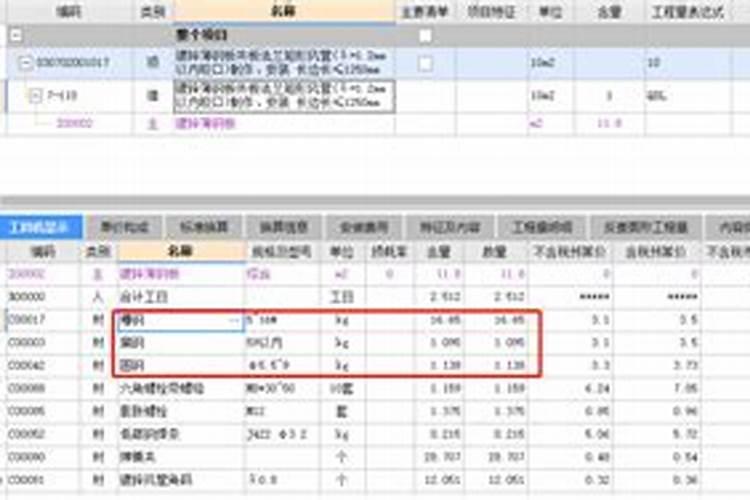Select the M12 spec cell of 膨胀螺栓
This screenshot has height=500, width=750.
pos(282,411)
